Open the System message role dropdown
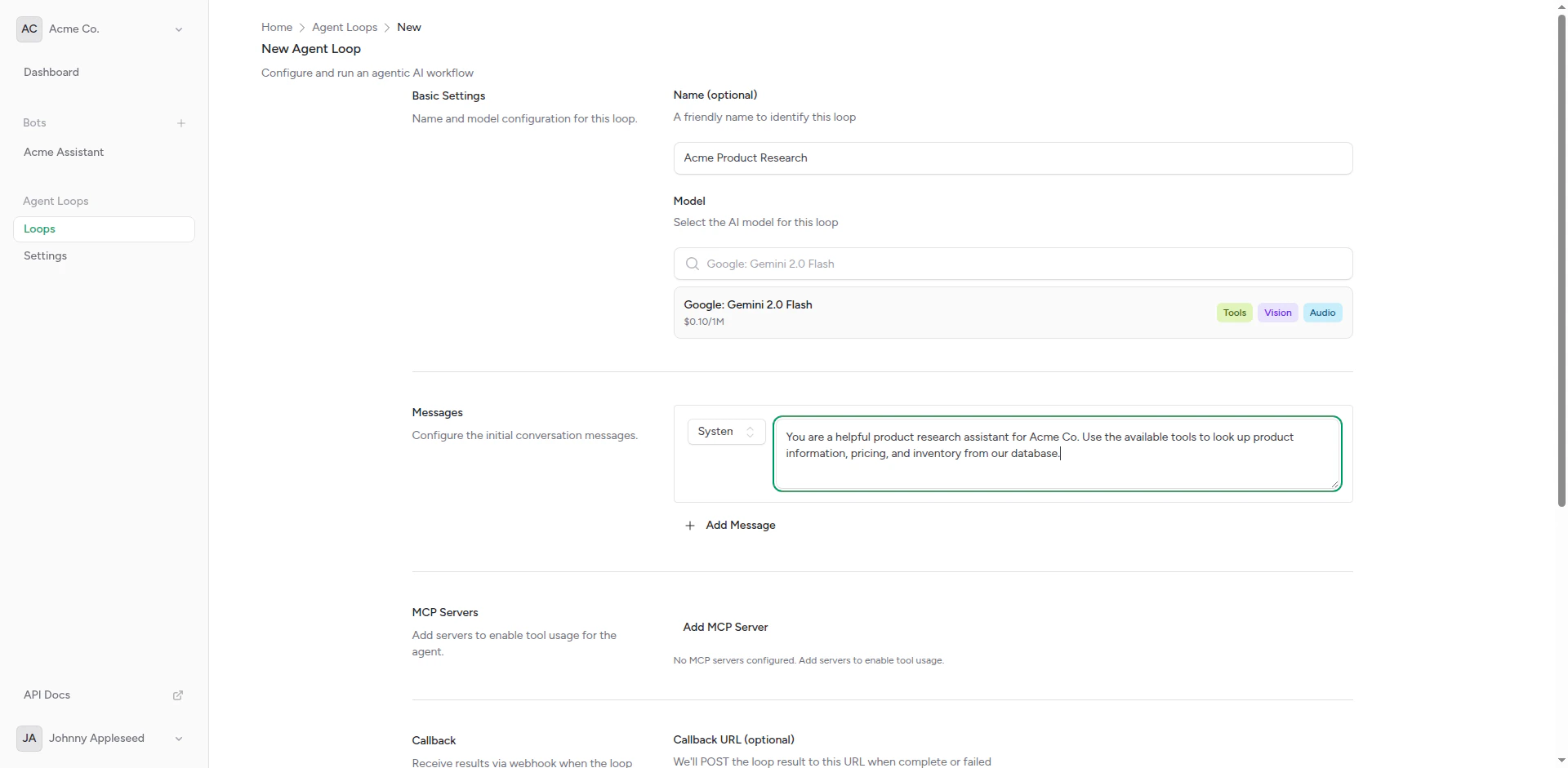This screenshot has height=768, width=1568. coord(726,432)
